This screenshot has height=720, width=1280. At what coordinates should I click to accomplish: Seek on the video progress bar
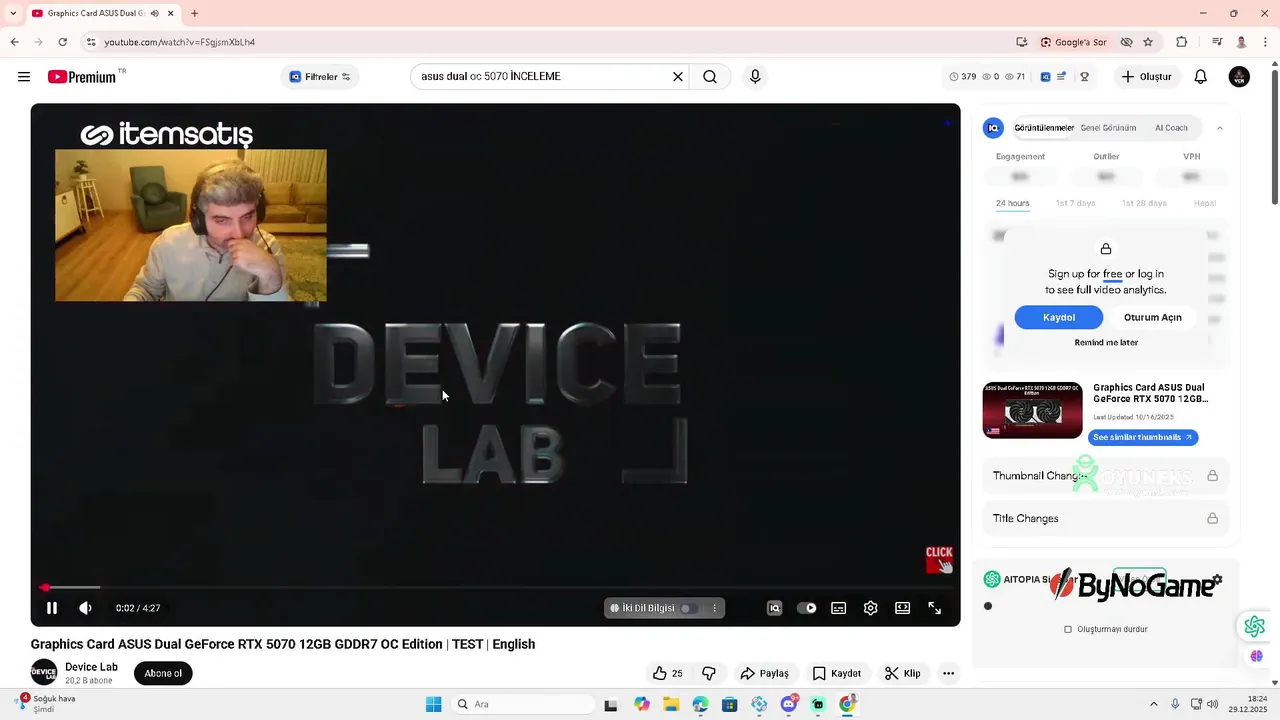(x=495, y=588)
